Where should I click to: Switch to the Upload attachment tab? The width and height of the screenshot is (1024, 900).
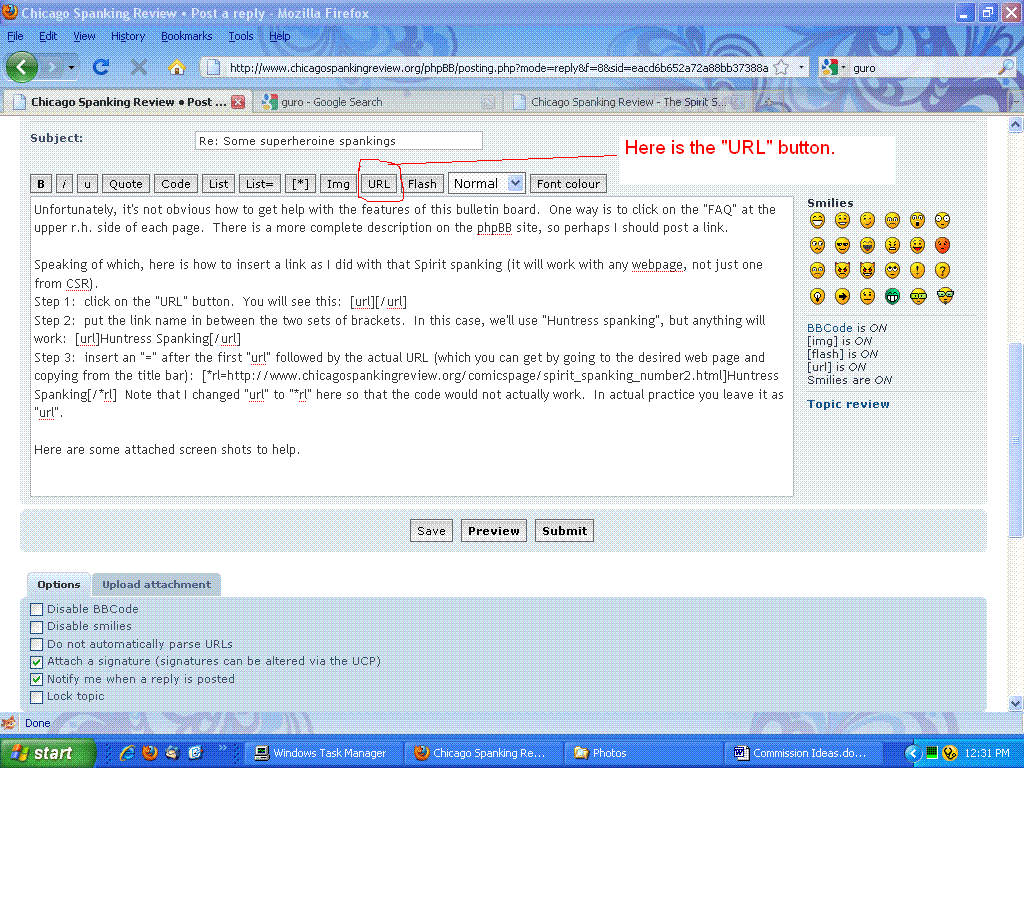[x=156, y=585]
